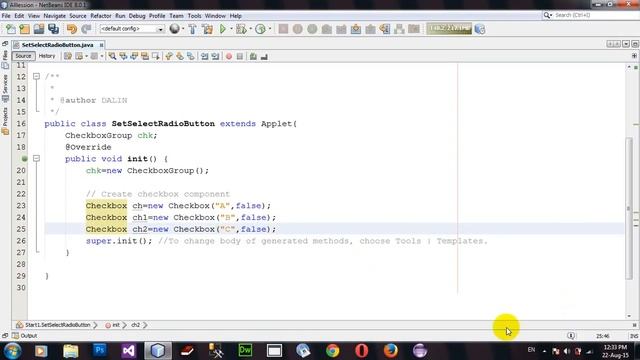The height and width of the screenshot is (360, 640).
Task: Click the Last Edit editor toolbar icon
Action: click(68, 56)
